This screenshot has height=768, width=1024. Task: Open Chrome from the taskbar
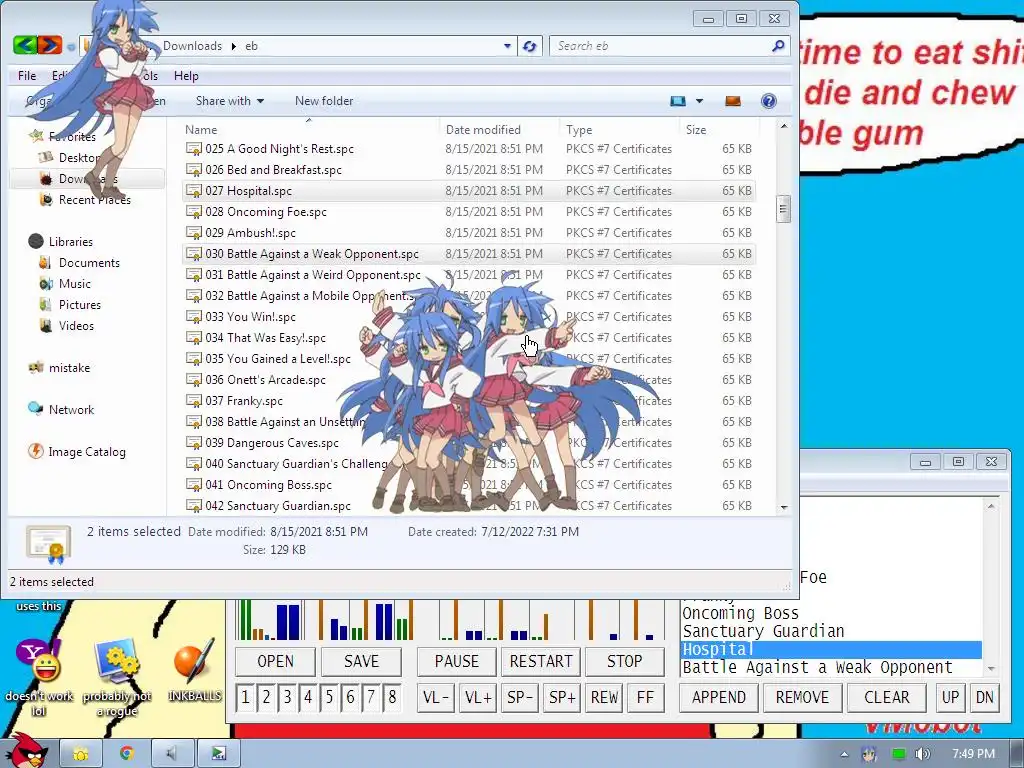[126, 754]
